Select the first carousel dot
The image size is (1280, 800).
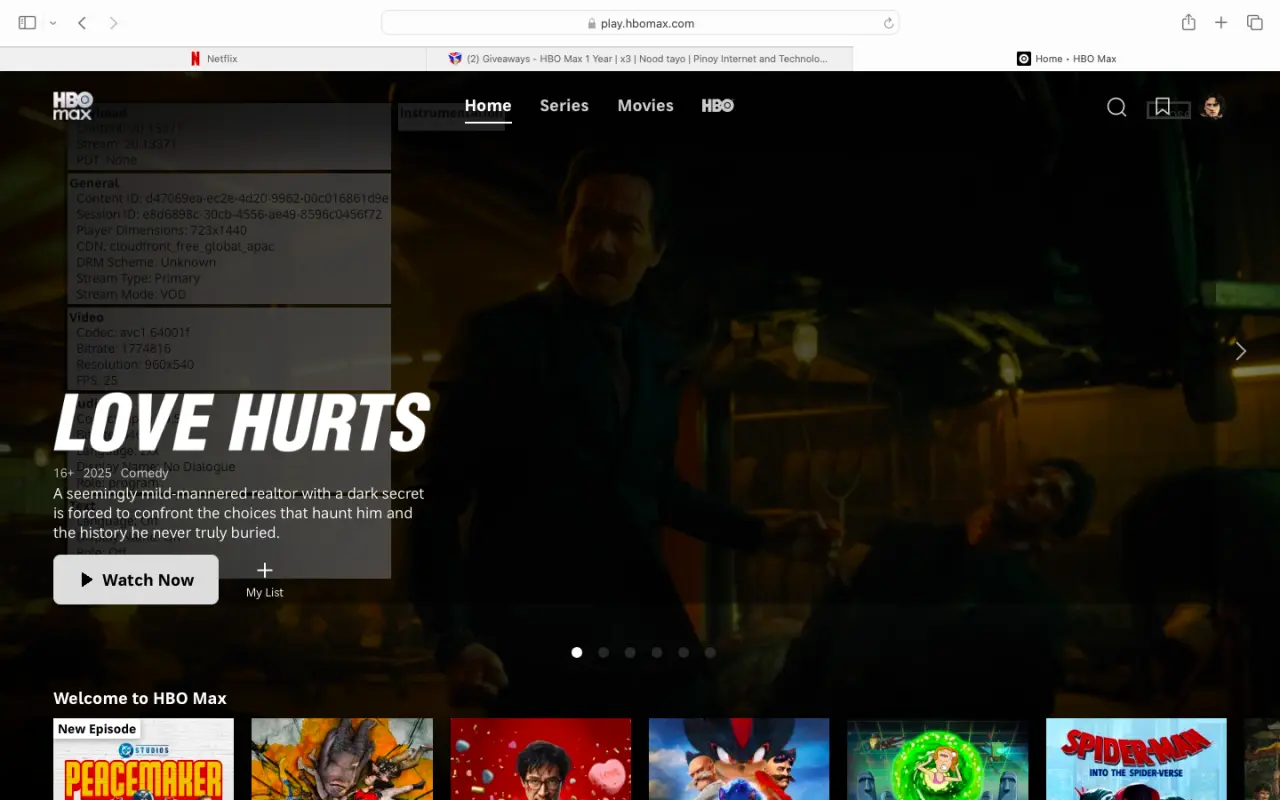pyautogui.click(x=577, y=652)
